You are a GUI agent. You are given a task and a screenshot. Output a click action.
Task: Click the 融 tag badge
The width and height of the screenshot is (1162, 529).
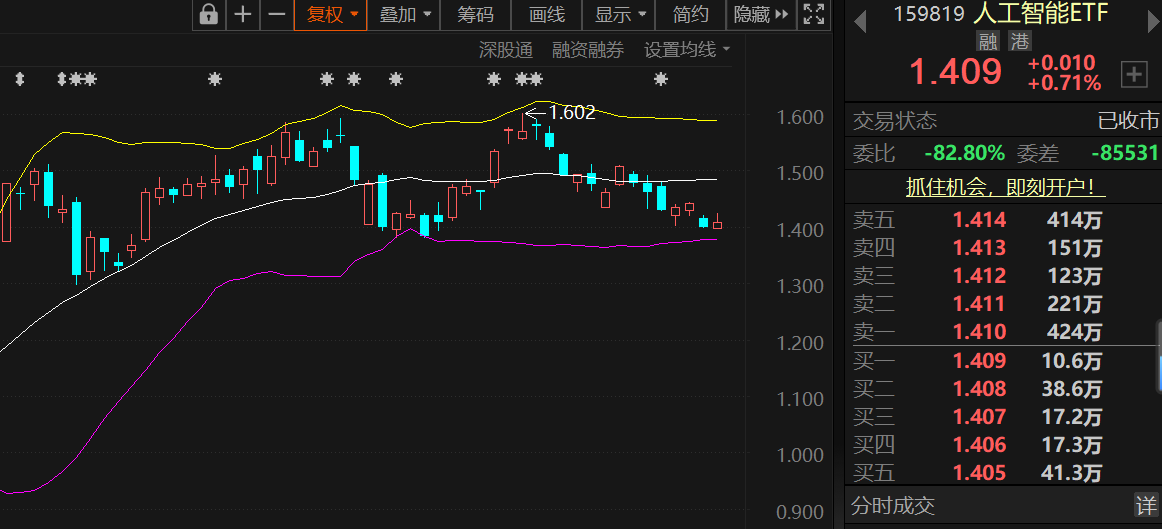pos(988,40)
